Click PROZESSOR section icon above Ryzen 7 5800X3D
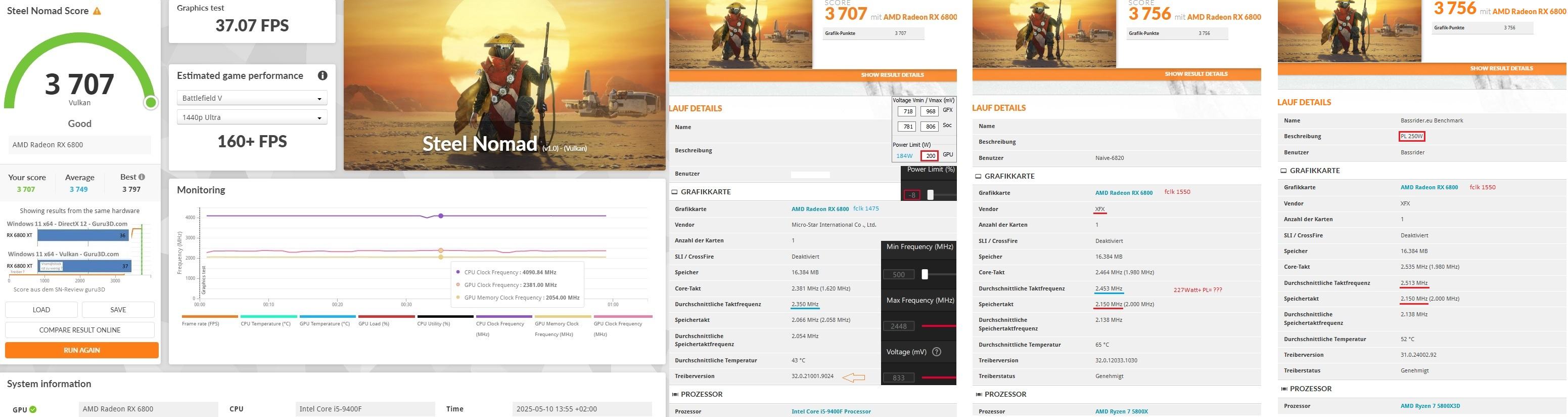Screen dimensions: 1568x417 (1284, 389)
